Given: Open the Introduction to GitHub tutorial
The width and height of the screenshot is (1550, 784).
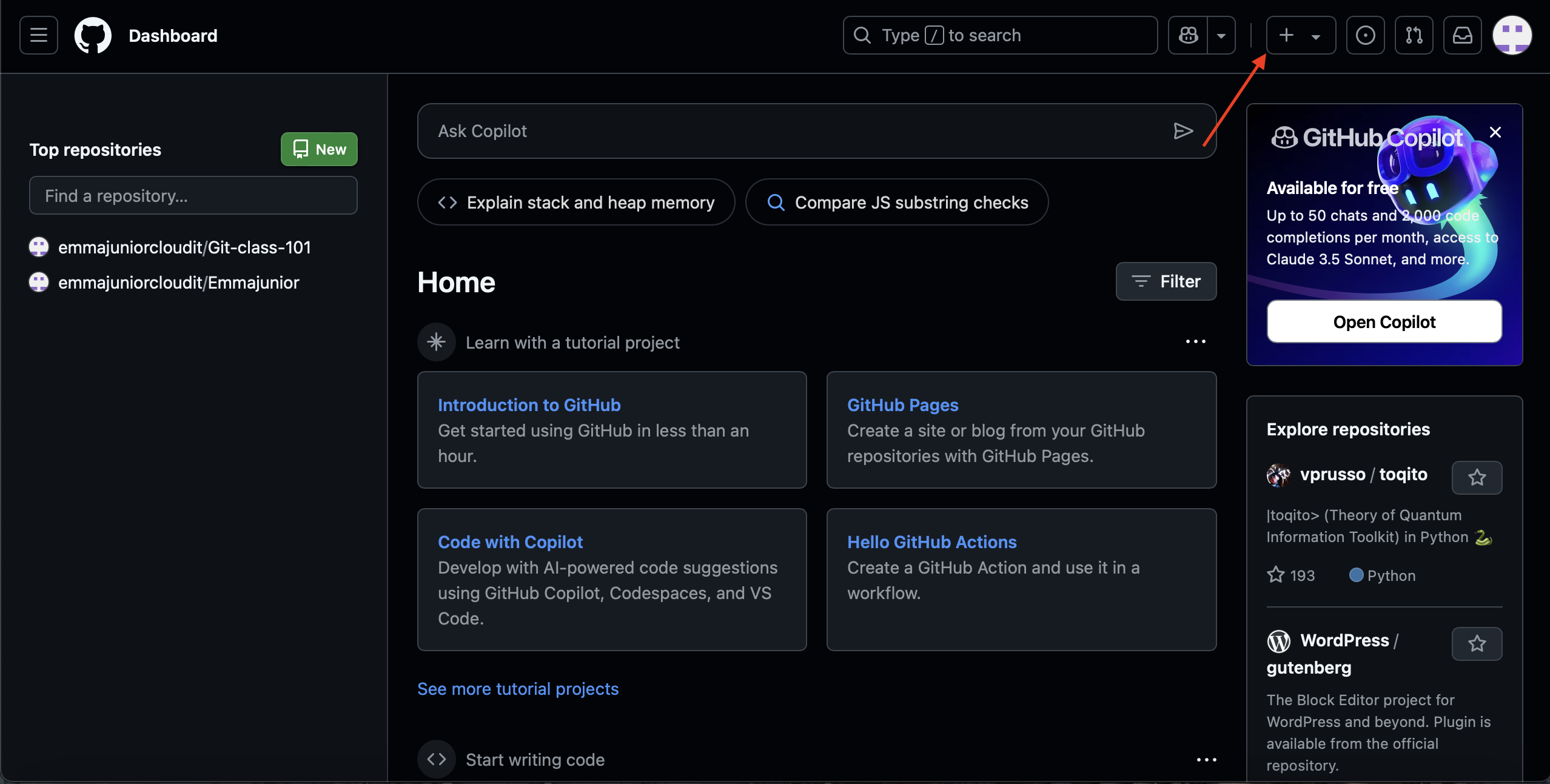Looking at the screenshot, I should [529, 405].
